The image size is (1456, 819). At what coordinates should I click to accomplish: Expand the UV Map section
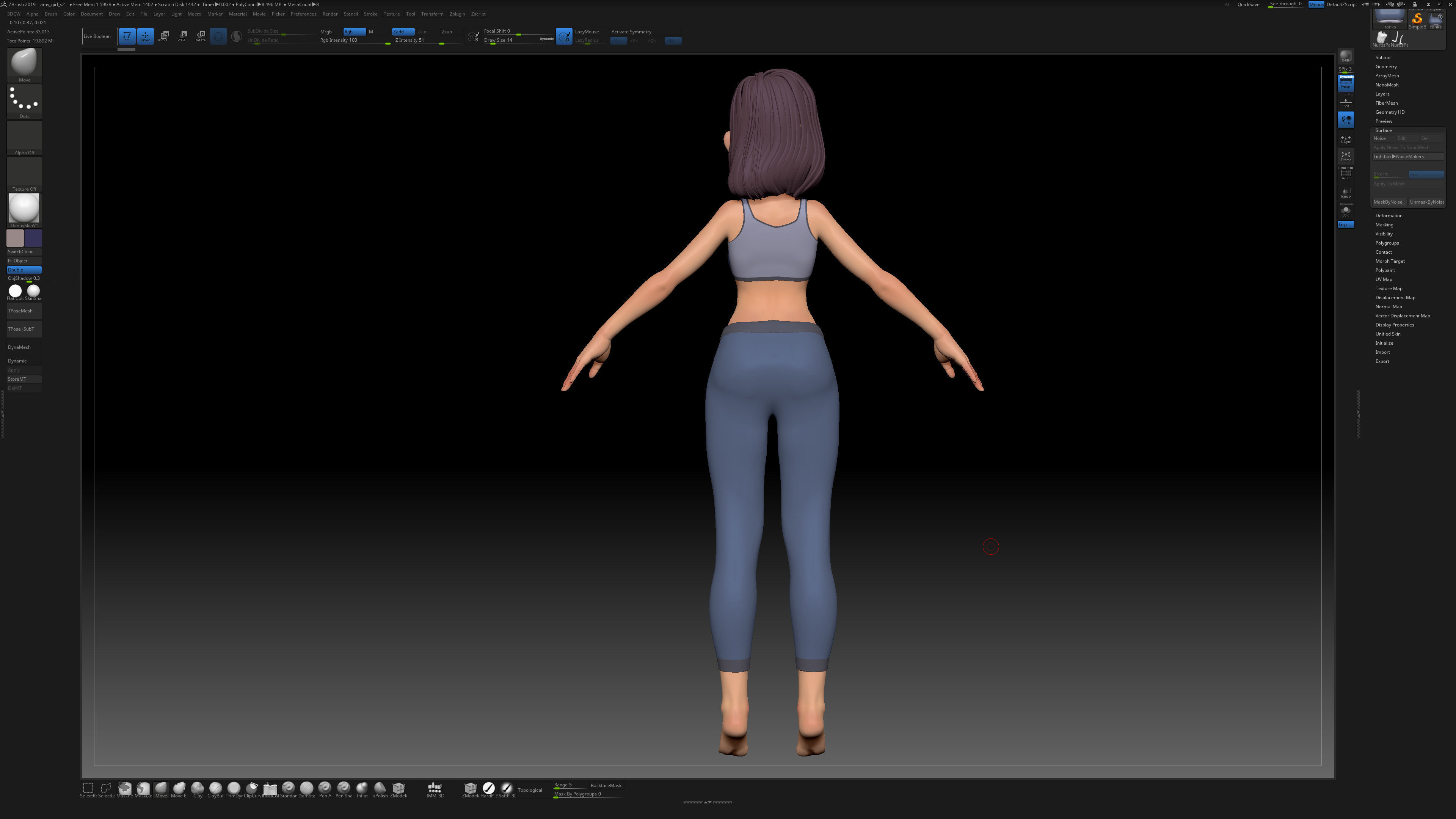(x=1383, y=279)
